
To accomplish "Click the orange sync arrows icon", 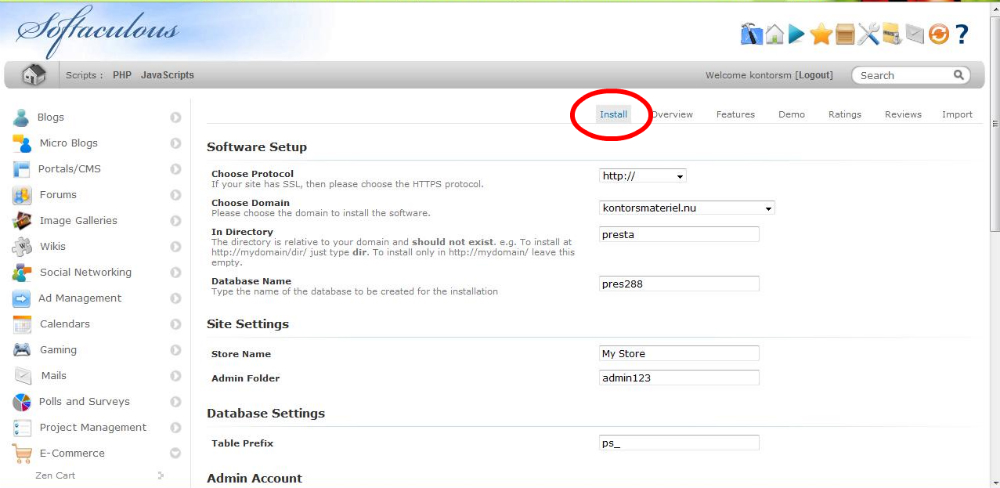I will click(939, 34).
